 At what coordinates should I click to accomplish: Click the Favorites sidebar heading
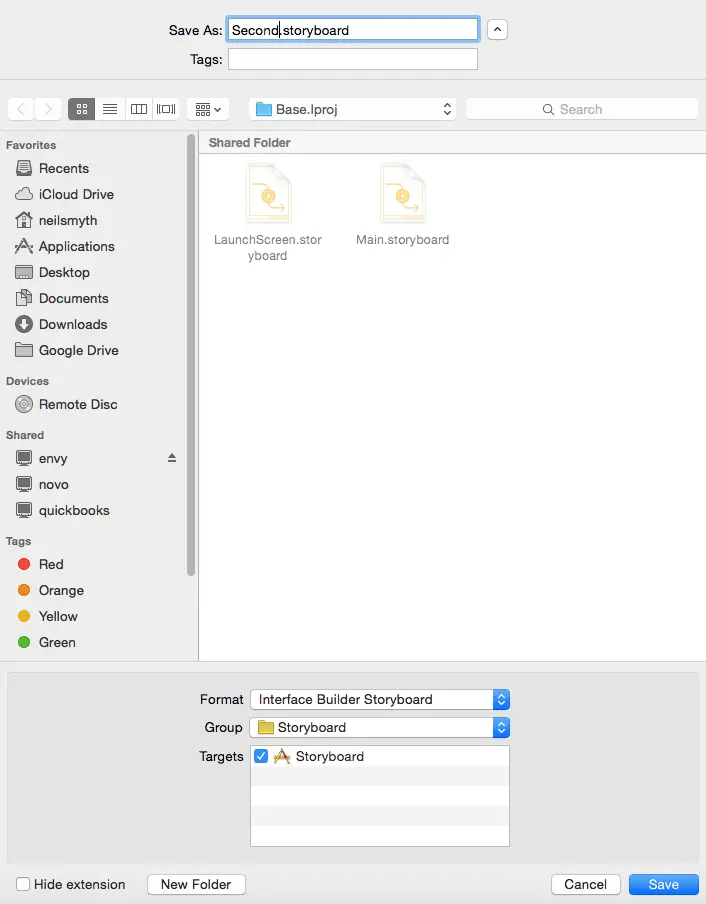31,145
